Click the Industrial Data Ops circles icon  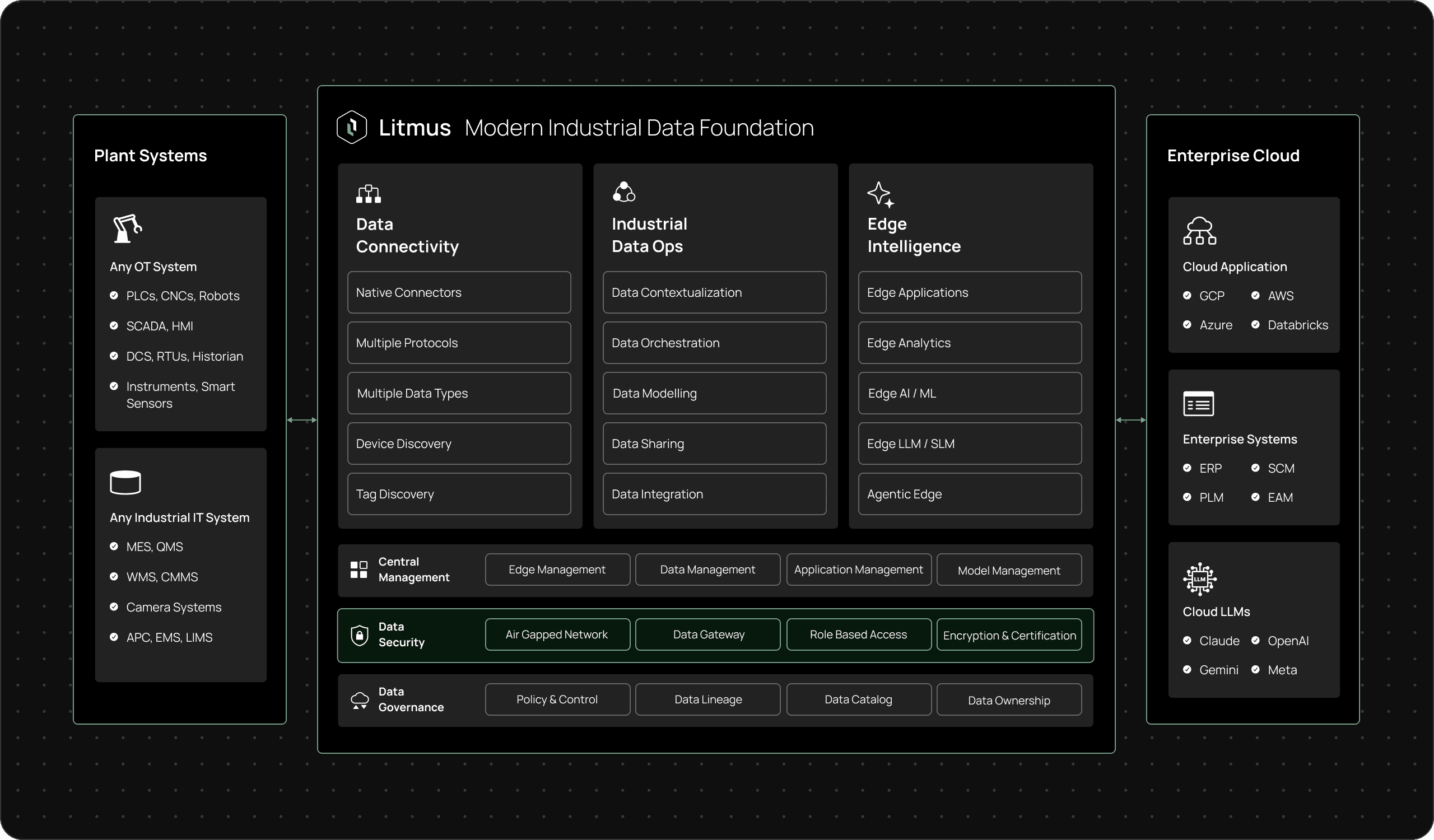[623, 192]
